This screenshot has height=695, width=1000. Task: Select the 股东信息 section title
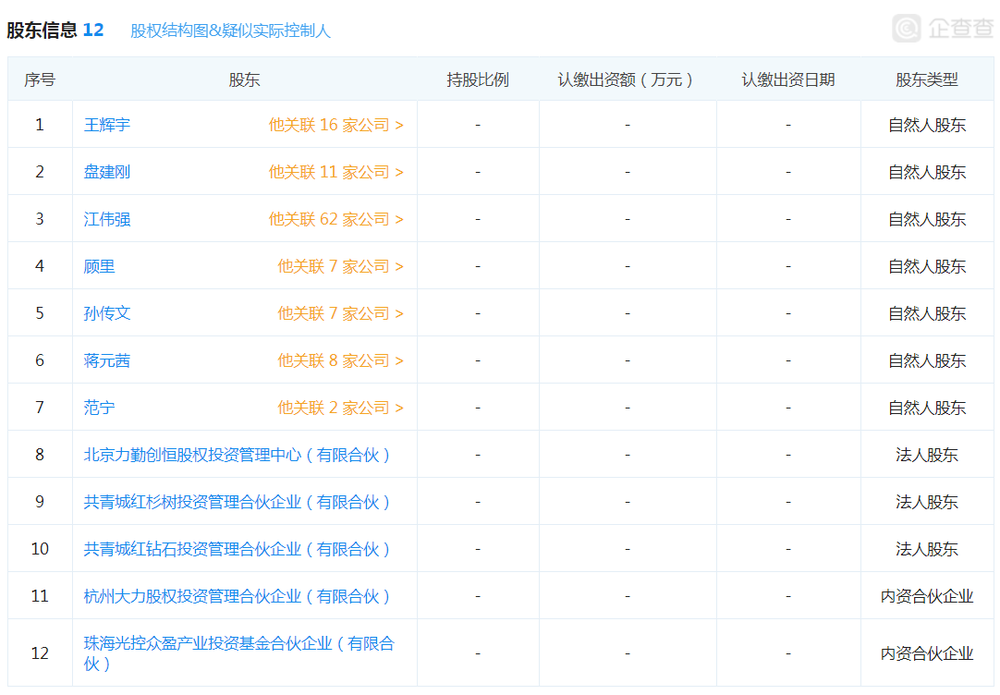[x=42, y=30]
